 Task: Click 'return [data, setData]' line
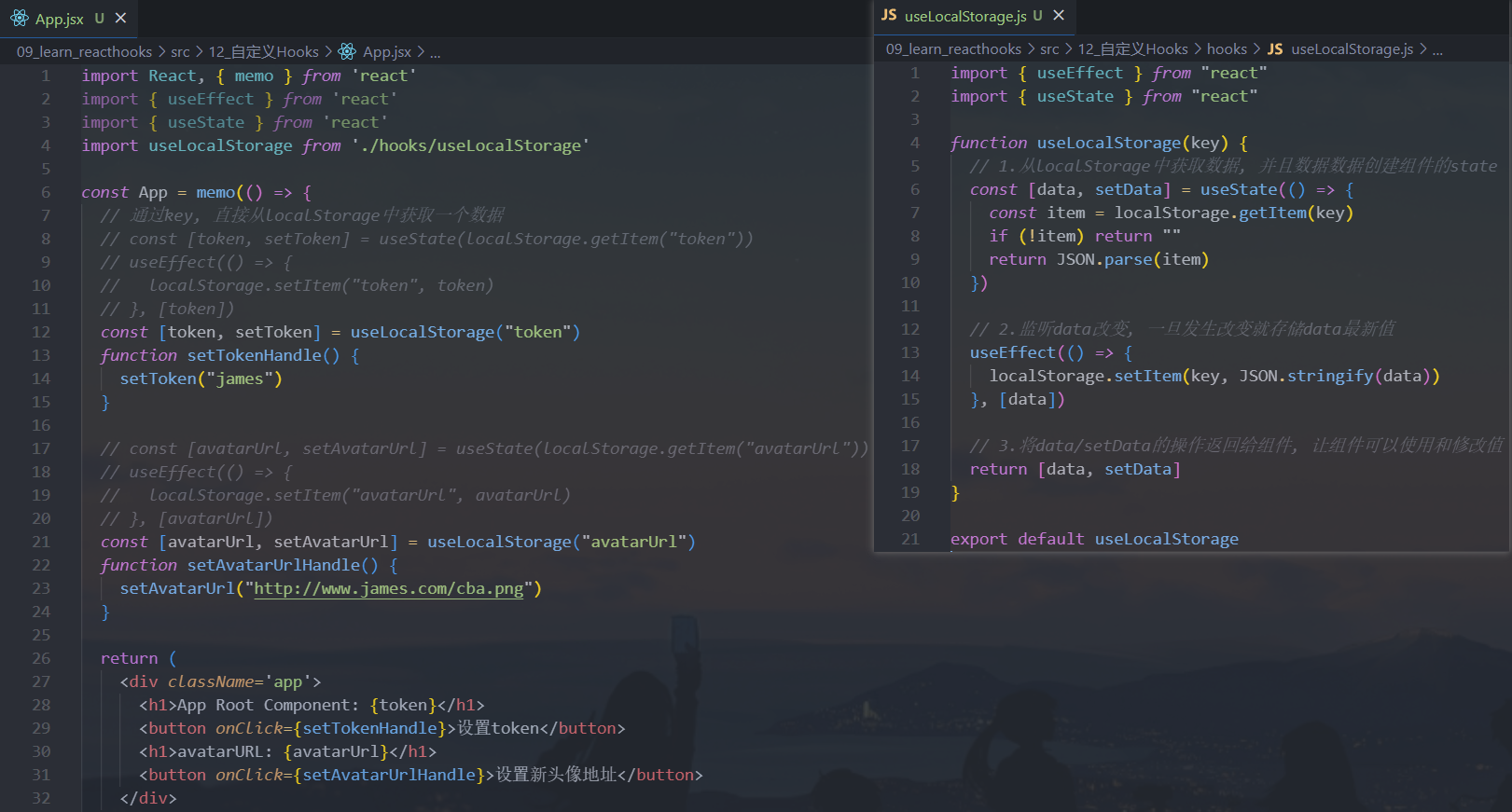[1075, 469]
